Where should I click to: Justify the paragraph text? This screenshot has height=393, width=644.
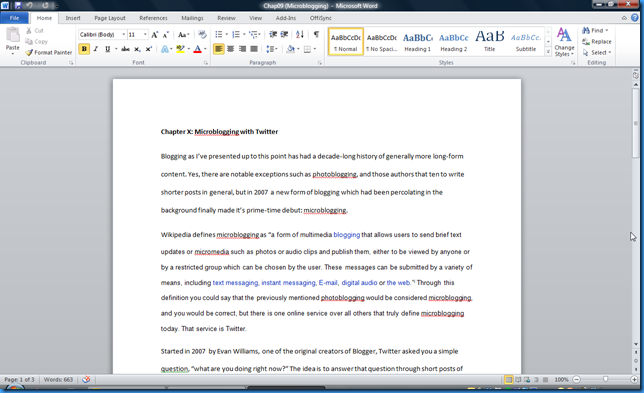tap(254, 49)
